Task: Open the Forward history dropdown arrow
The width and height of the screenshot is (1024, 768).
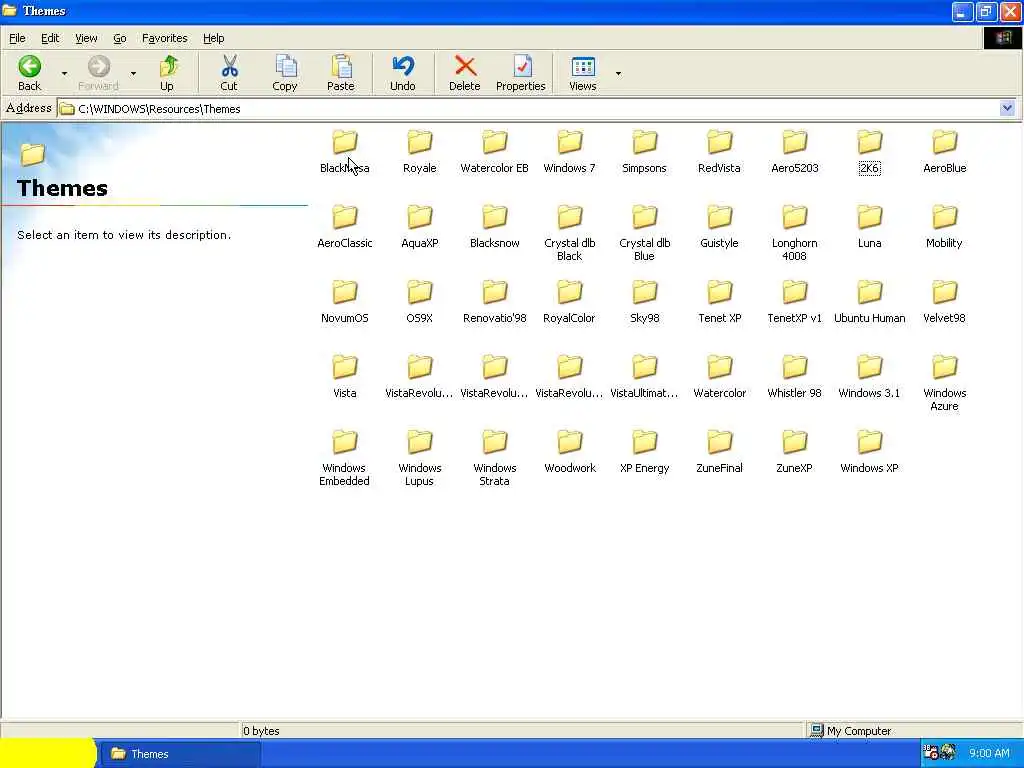Action: 133,73
